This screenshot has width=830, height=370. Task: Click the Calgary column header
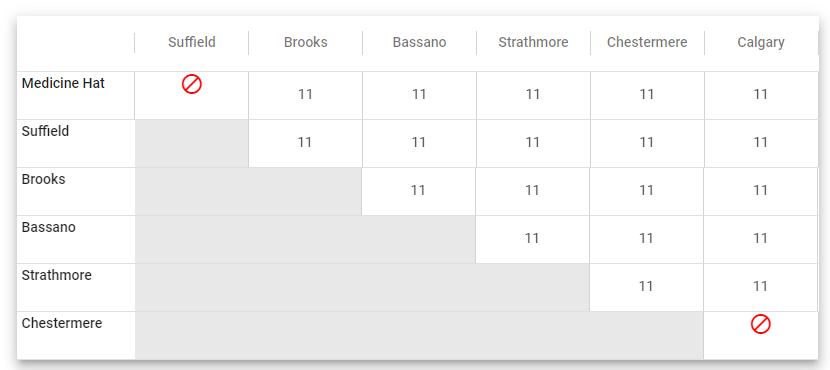[761, 42]
